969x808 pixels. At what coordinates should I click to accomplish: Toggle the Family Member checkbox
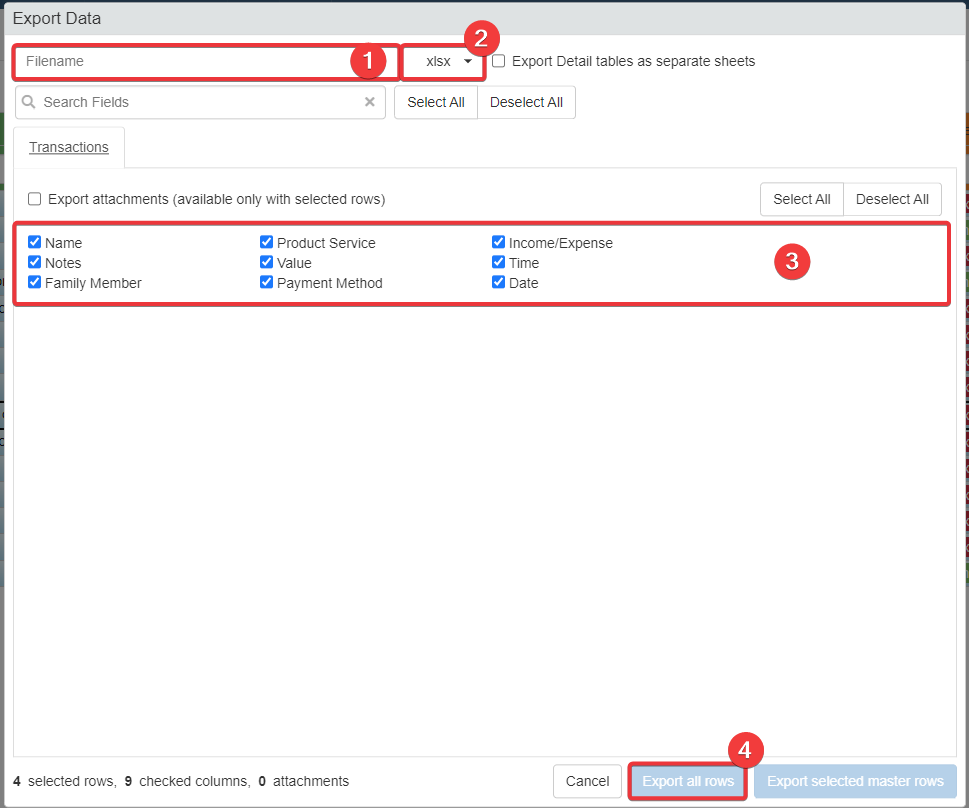pos(35,282)
